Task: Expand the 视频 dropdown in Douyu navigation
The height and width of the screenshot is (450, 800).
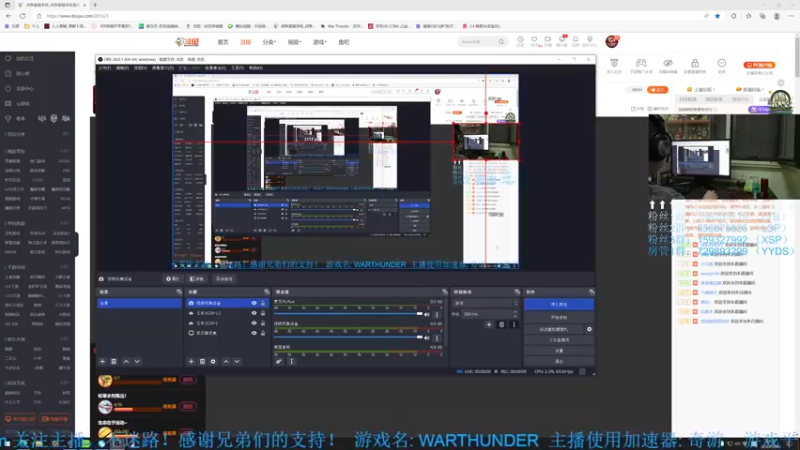Action: (294, 42)
